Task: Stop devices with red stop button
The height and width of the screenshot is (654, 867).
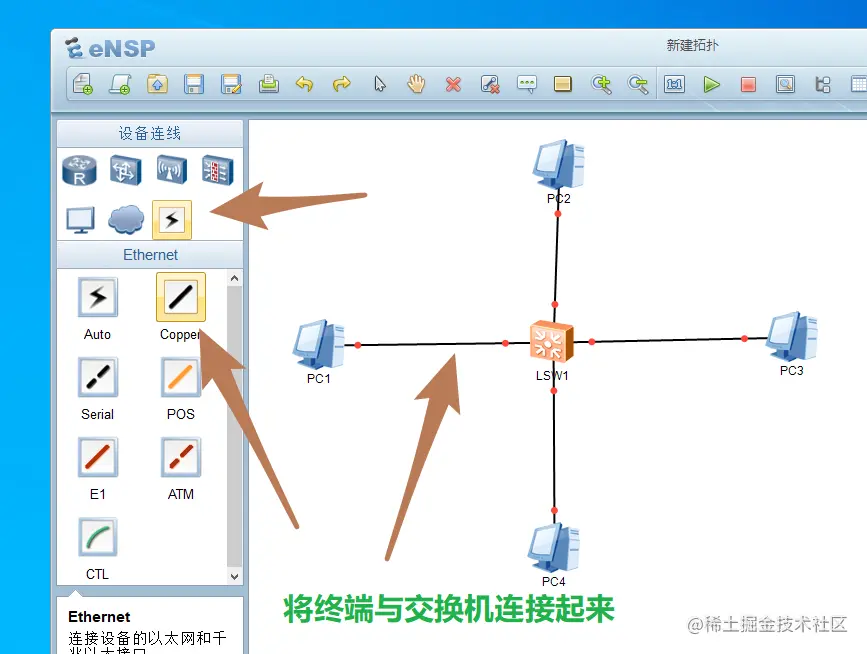Action: click(x=748, y=84)
